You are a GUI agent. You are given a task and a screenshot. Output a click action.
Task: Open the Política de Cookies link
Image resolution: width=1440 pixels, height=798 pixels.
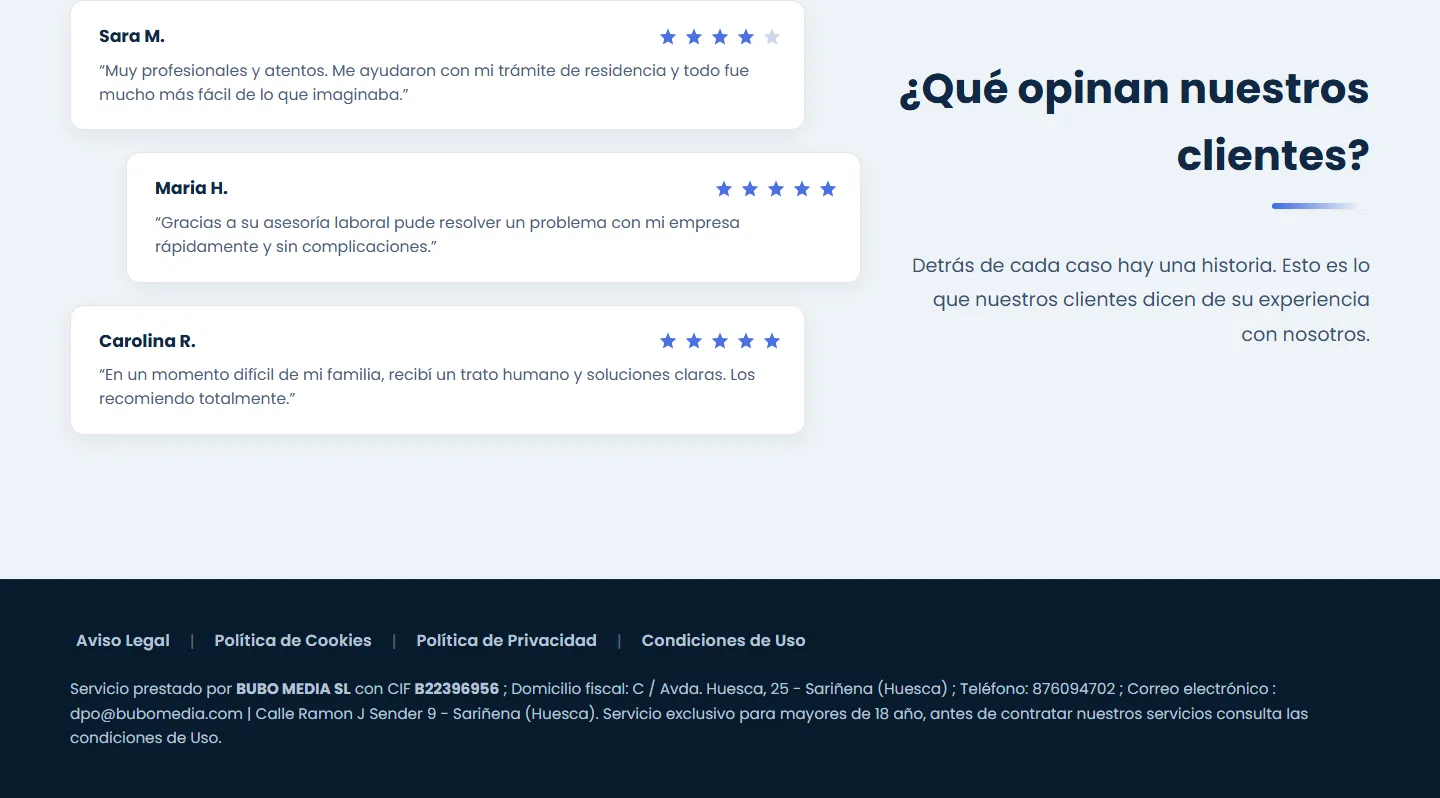tap(293, 641)
